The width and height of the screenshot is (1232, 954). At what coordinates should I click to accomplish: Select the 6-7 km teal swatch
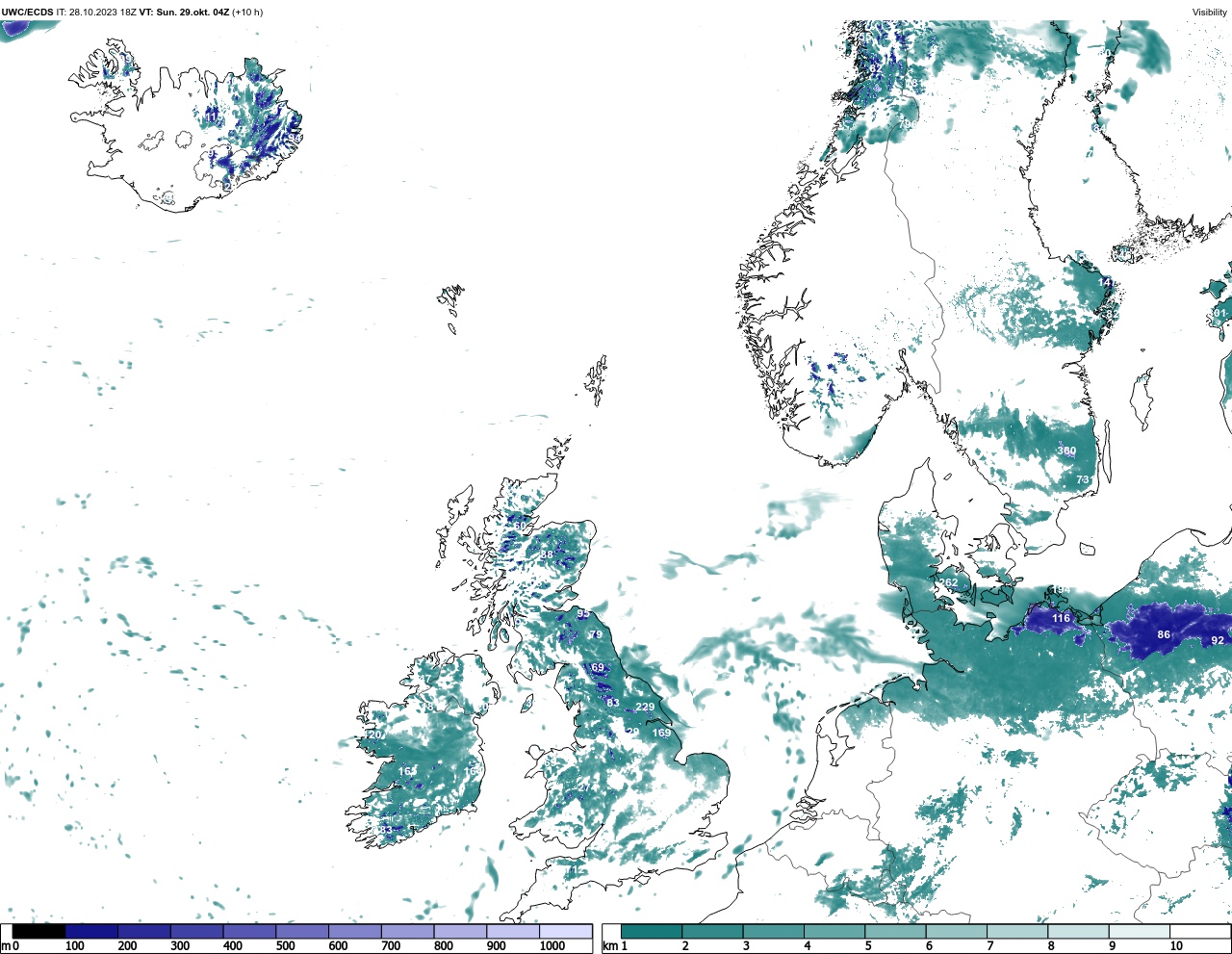tap(956, 931)
